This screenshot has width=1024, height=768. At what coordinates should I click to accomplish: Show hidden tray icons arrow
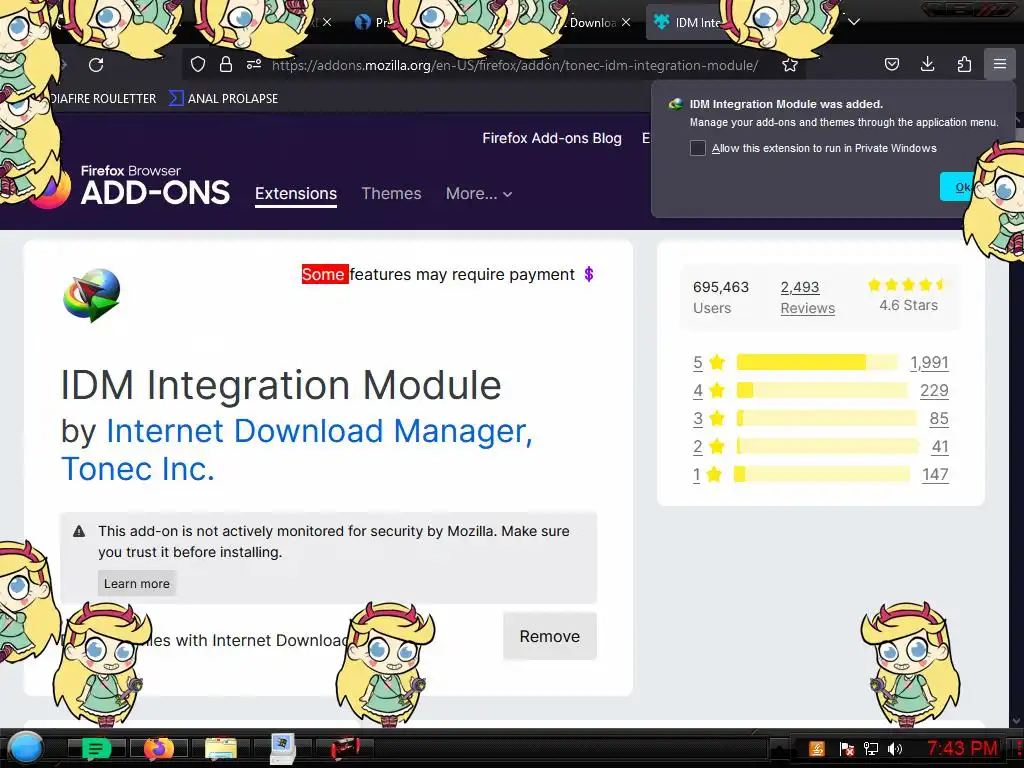(x=778, y=748)
